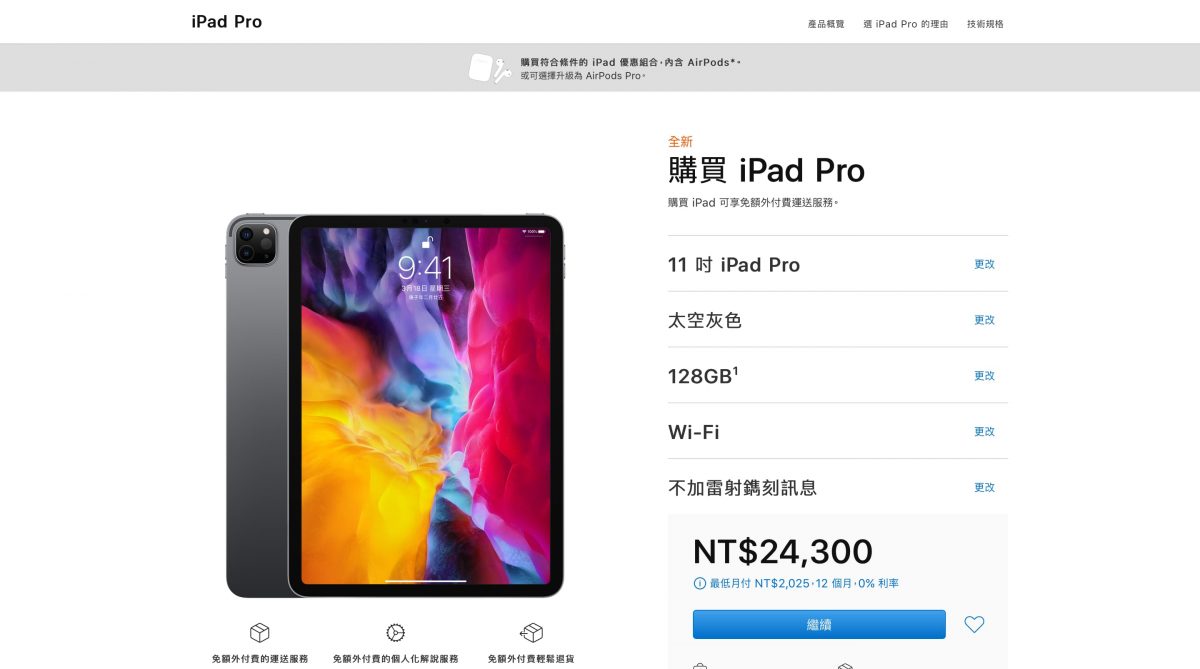Change the 128GB storage selection

click(985, 376)
